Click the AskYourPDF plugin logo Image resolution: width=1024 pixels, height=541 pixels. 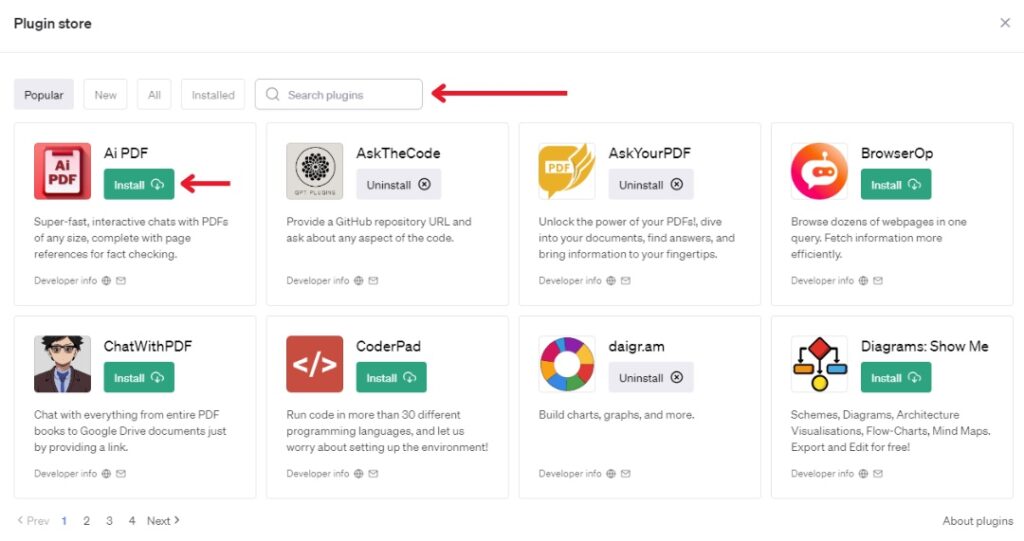click(x=567, y=171)
